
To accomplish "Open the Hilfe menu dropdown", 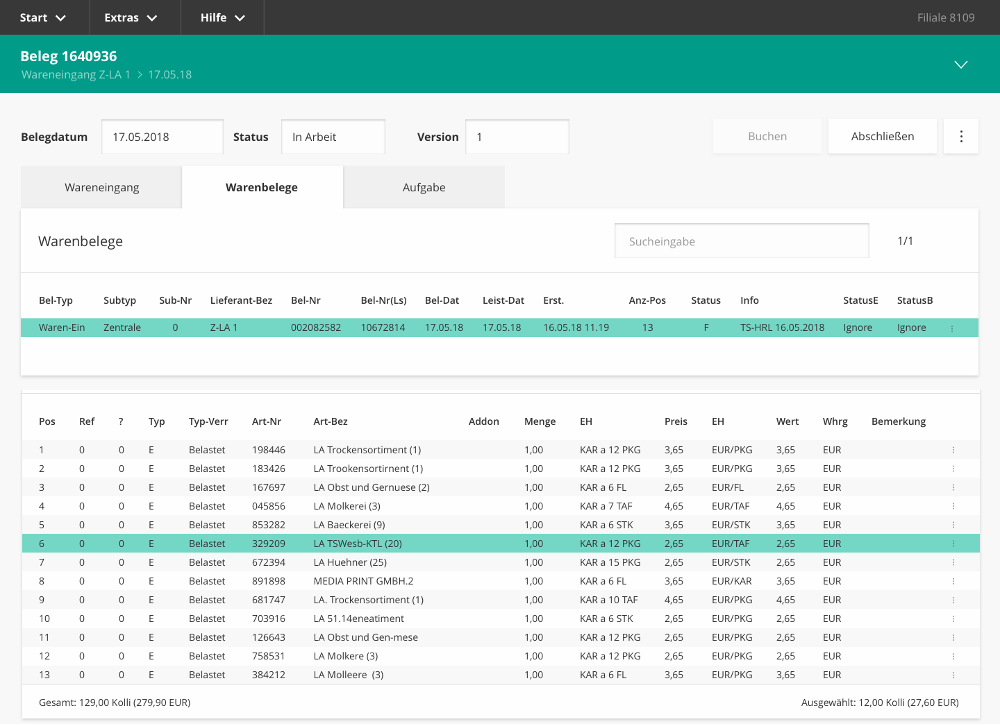I will (223, 18).
